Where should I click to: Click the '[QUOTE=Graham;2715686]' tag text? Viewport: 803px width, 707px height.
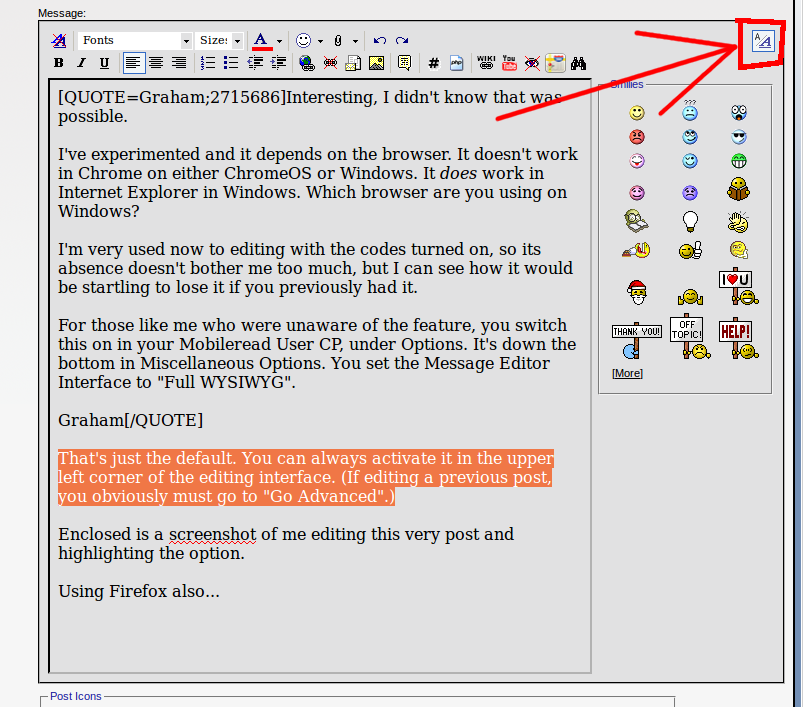[x=172, y=97]
